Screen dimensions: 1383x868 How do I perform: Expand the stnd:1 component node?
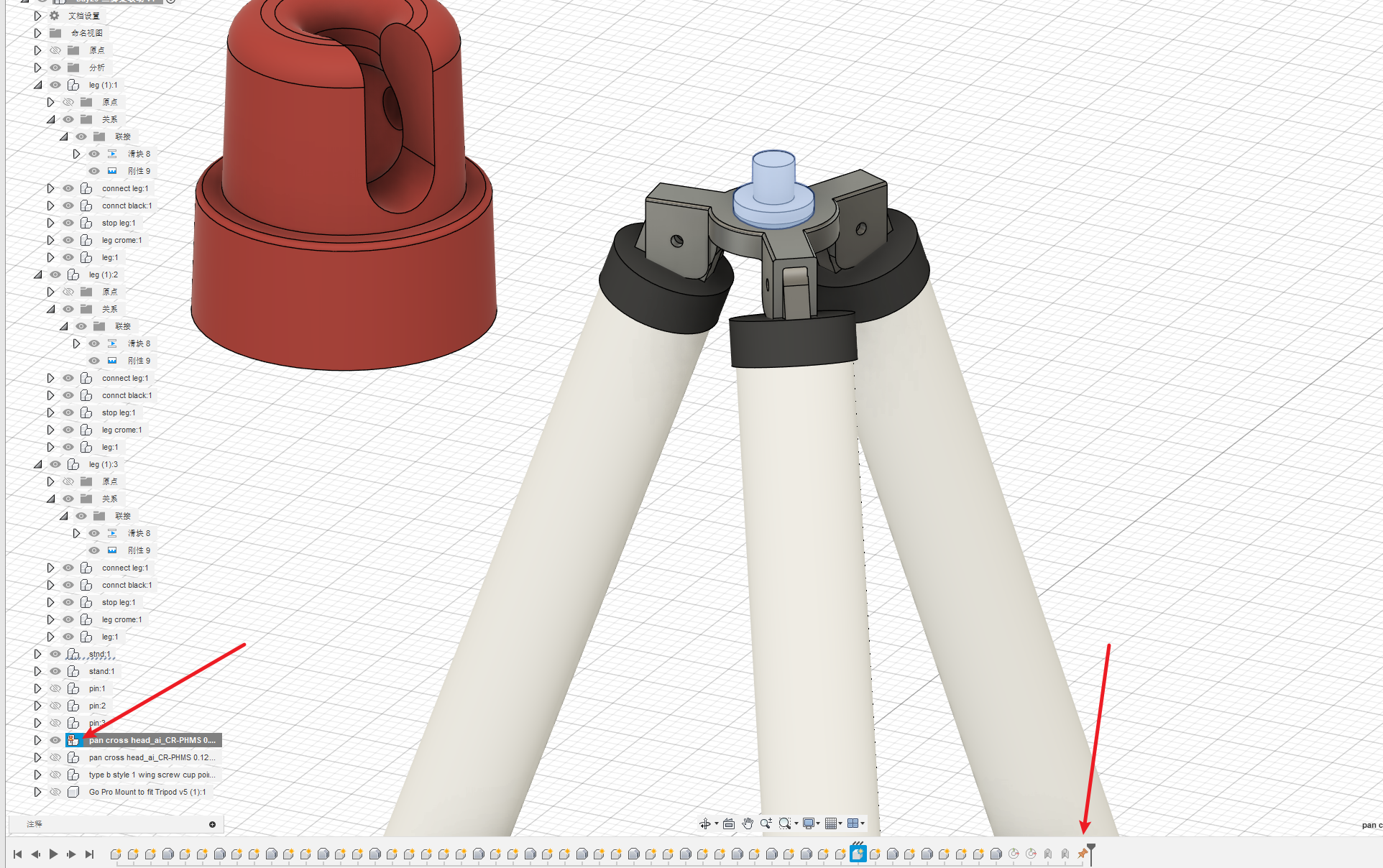[37, 654]
